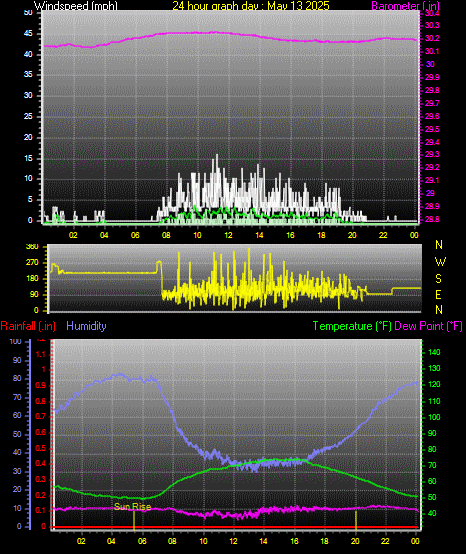Click the 45 windspeed axis value
The image size is (466, 554).
pos(28,34)
